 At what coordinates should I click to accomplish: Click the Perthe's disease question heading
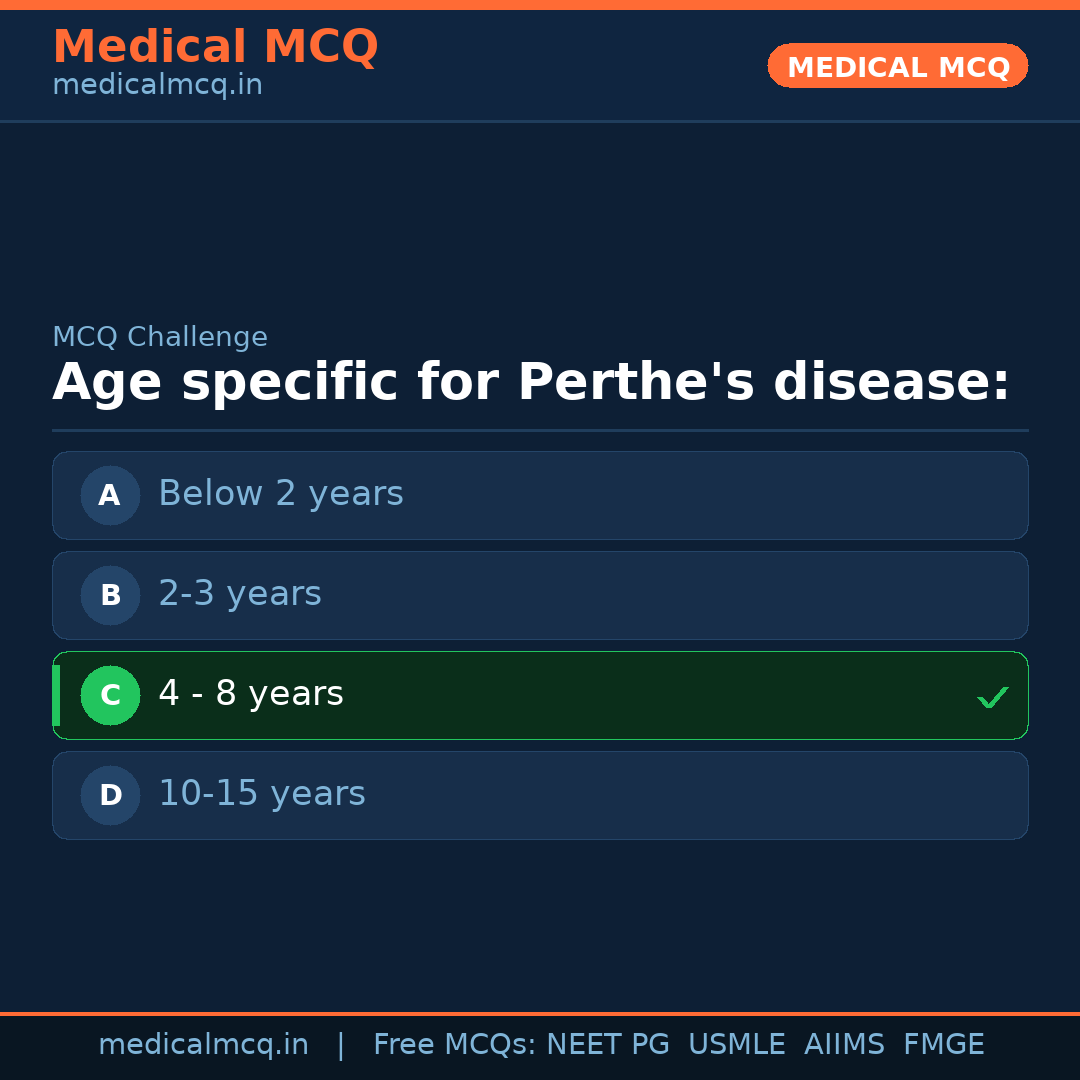tap(531, 383)
